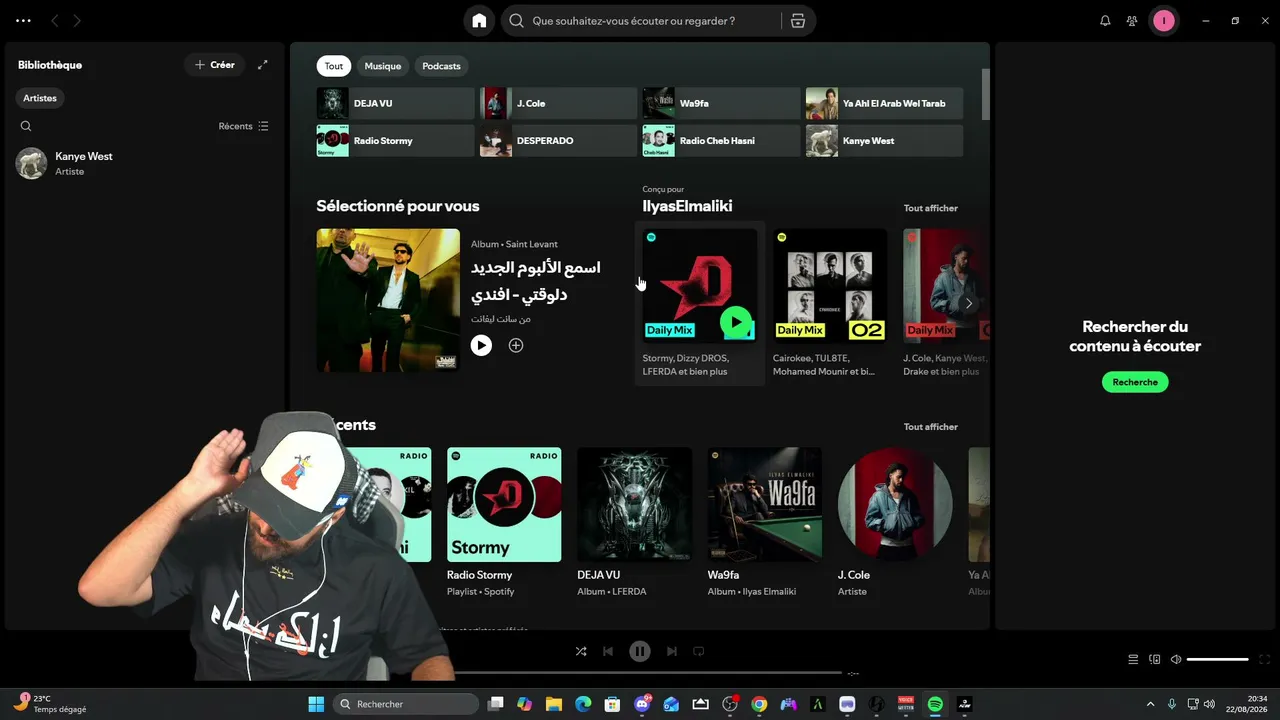
Task: Open Ya Ahl El Arab Wel Tarab tile
Action: [885, 103]
